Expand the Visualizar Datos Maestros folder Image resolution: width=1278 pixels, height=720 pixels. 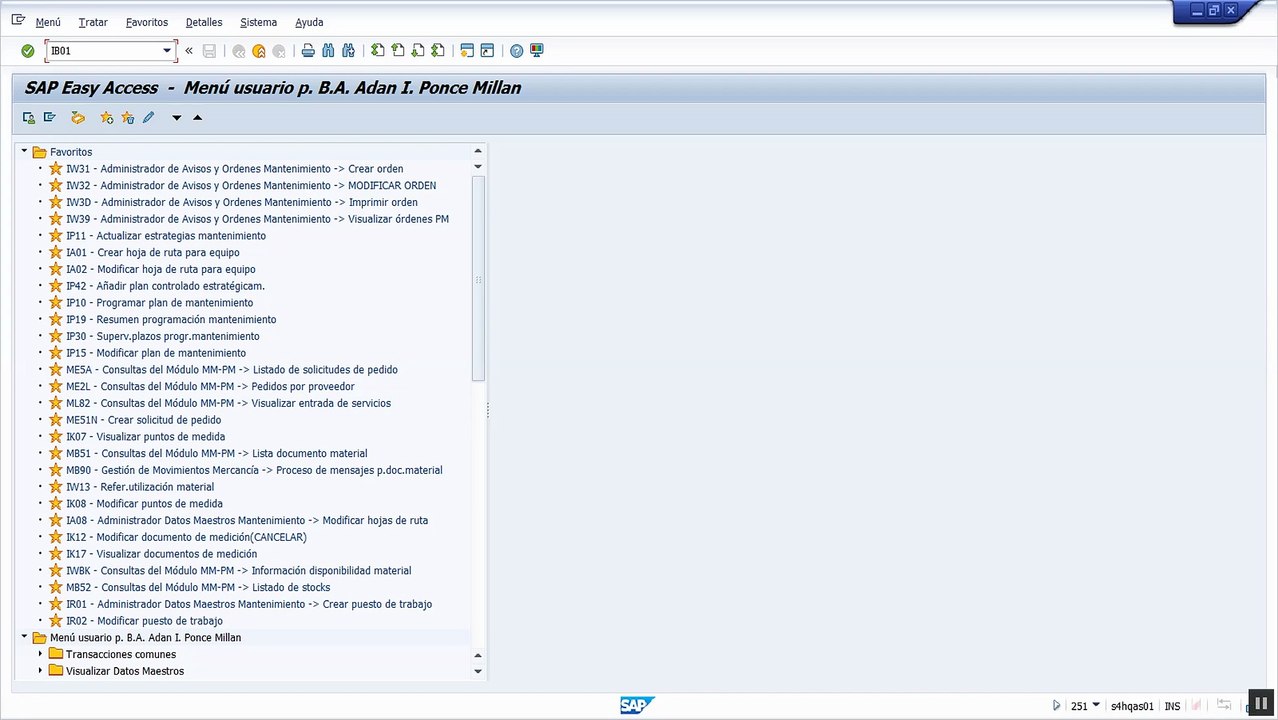click(x=40, y=671)
